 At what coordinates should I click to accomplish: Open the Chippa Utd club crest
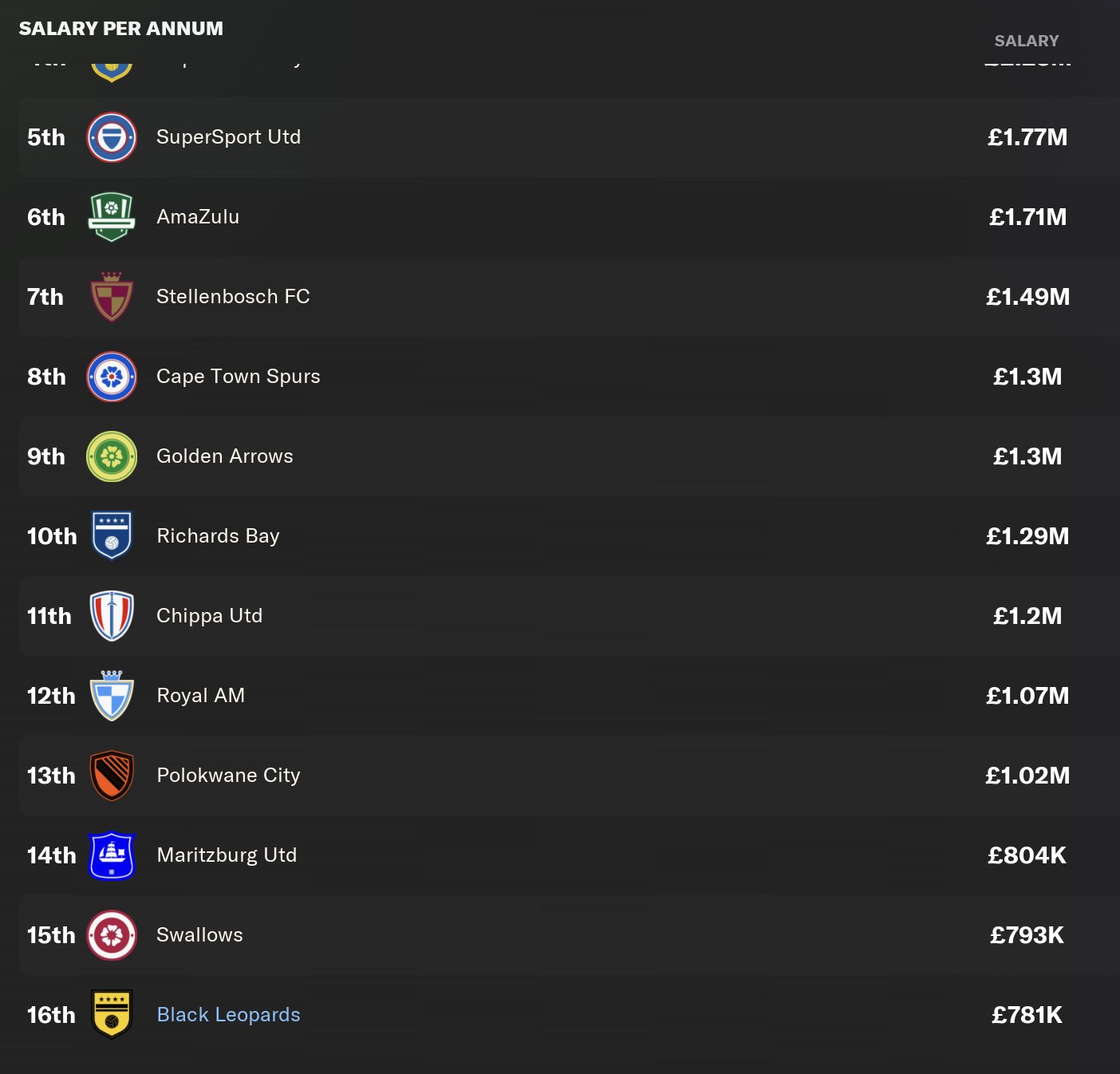tap(112, 616)
